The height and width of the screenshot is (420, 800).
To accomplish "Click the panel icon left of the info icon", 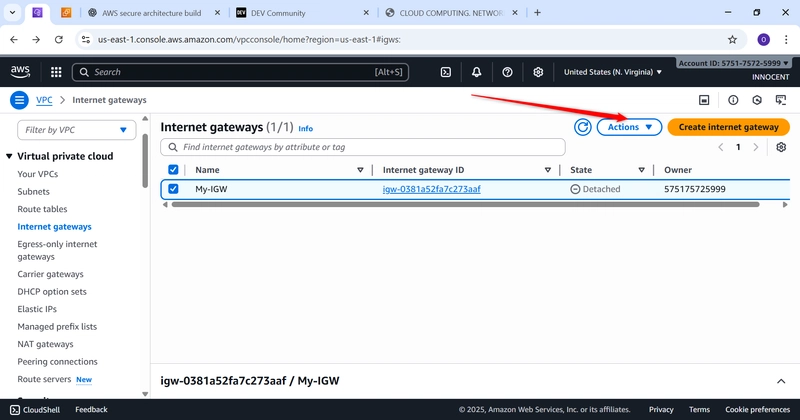I will [x=704, y=100].
